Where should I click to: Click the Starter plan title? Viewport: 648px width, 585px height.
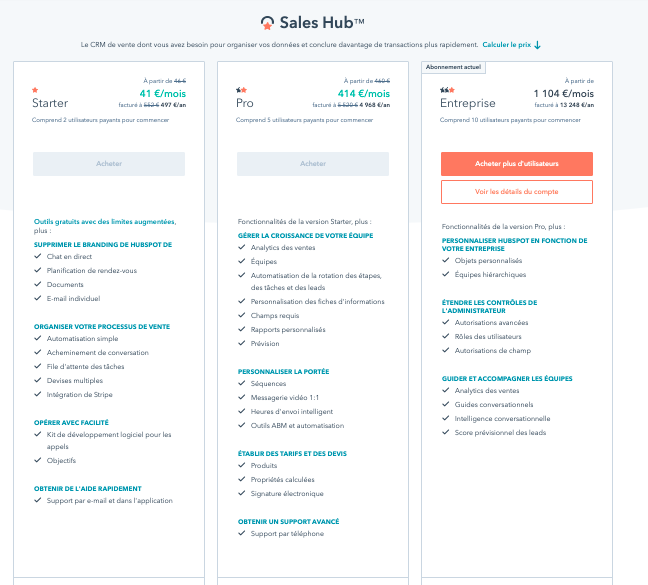tap(50, 103)
